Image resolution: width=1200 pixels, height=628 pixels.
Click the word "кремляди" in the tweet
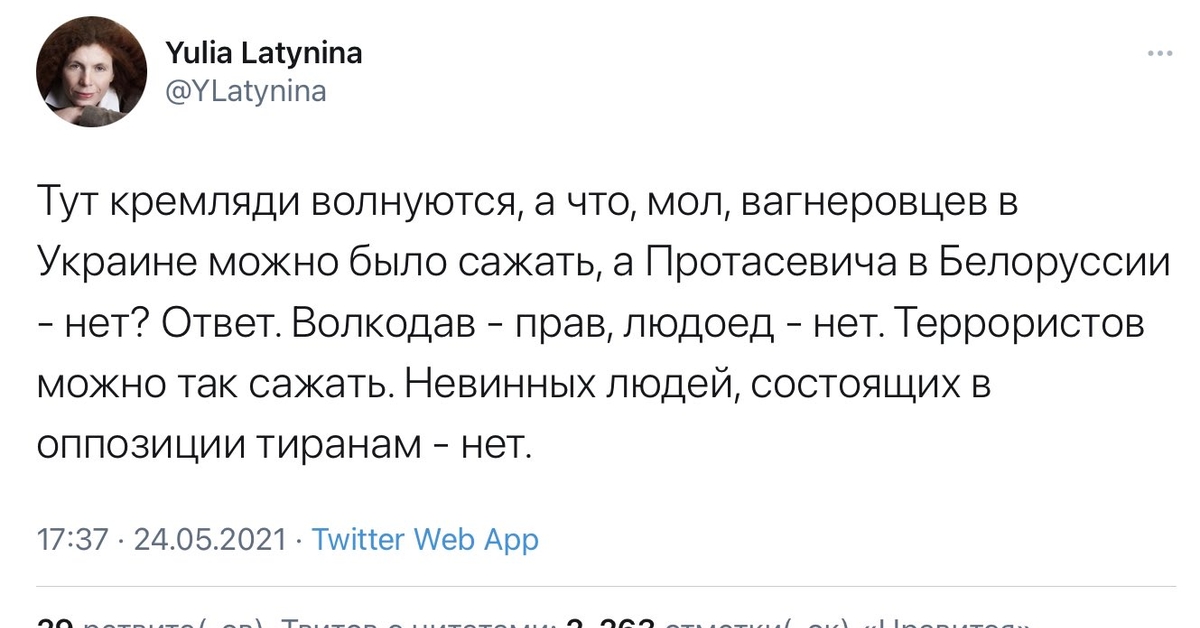(211, 202)
